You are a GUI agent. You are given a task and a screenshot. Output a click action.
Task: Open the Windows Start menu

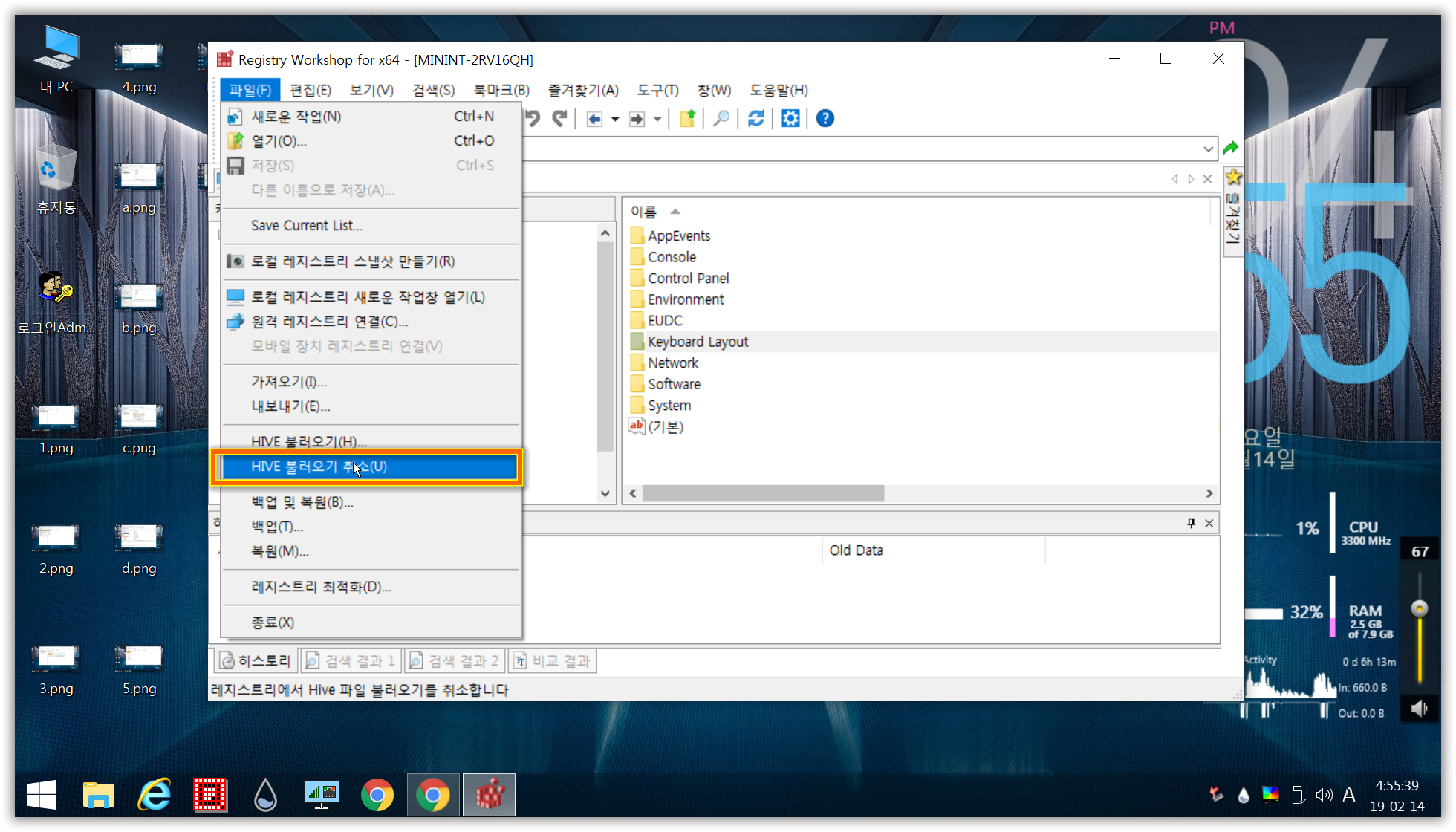(42, 795)
